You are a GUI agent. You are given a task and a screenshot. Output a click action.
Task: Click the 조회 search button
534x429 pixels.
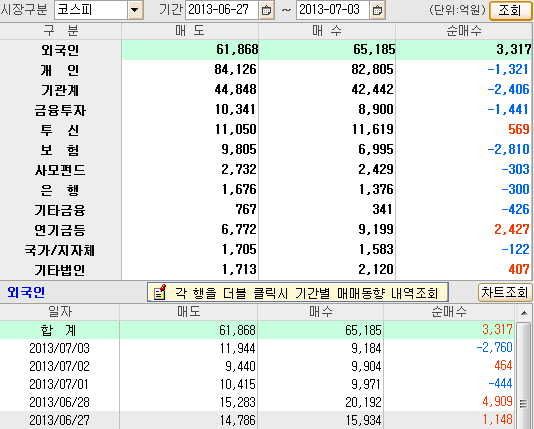[510, 11]
